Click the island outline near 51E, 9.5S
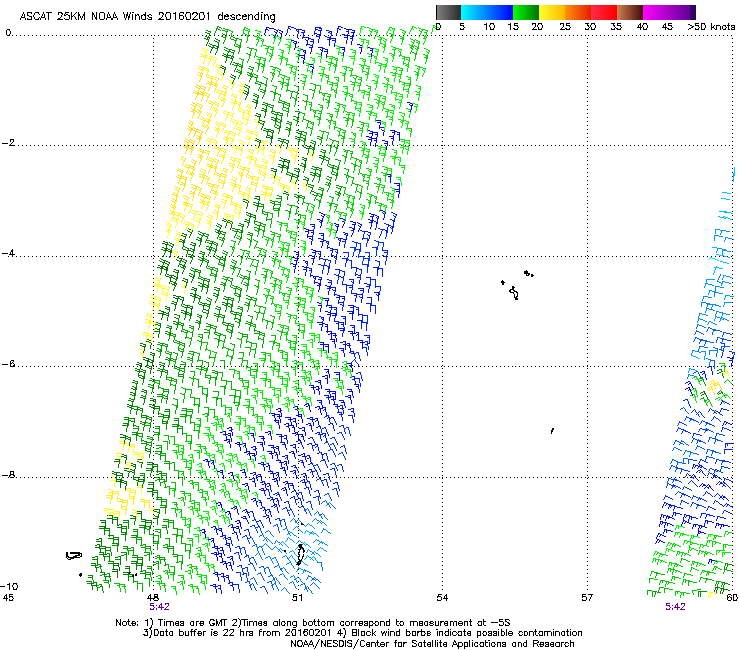 pos(300,554)
